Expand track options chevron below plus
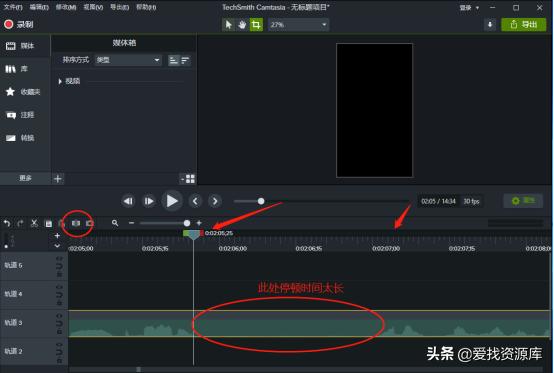554x373 pixels. coord(57,245)
